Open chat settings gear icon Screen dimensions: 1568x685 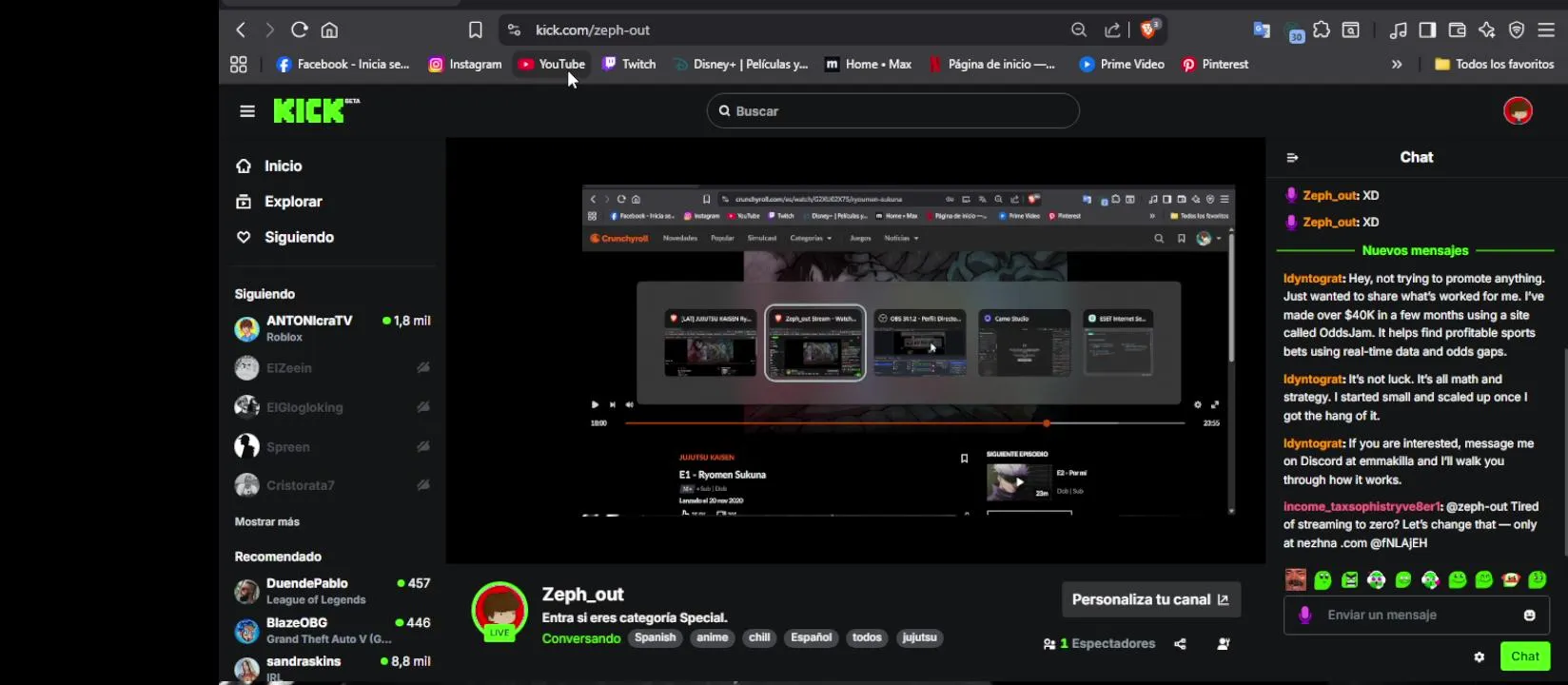1479,656
